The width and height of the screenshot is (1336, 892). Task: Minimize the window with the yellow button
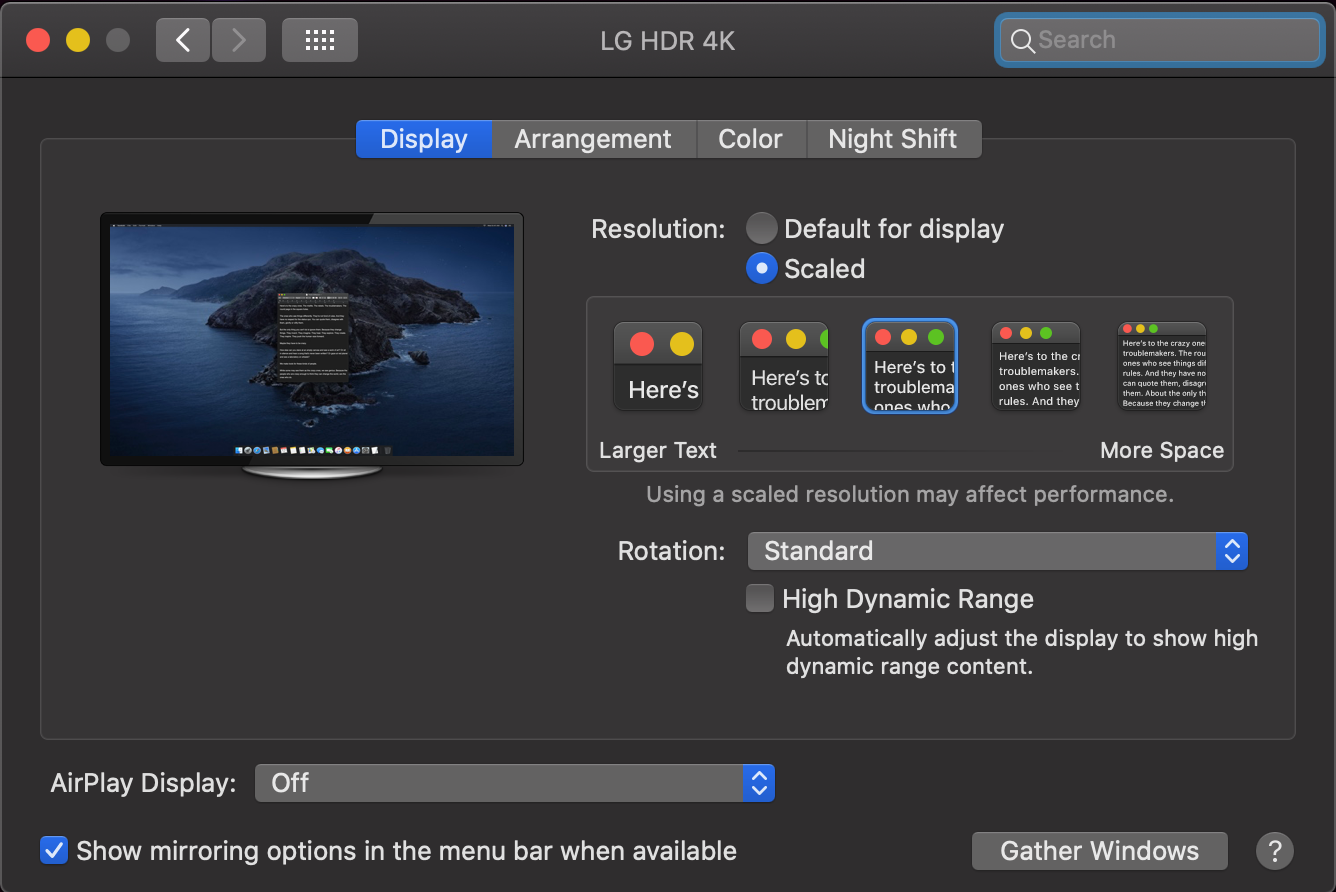(78, 40)
